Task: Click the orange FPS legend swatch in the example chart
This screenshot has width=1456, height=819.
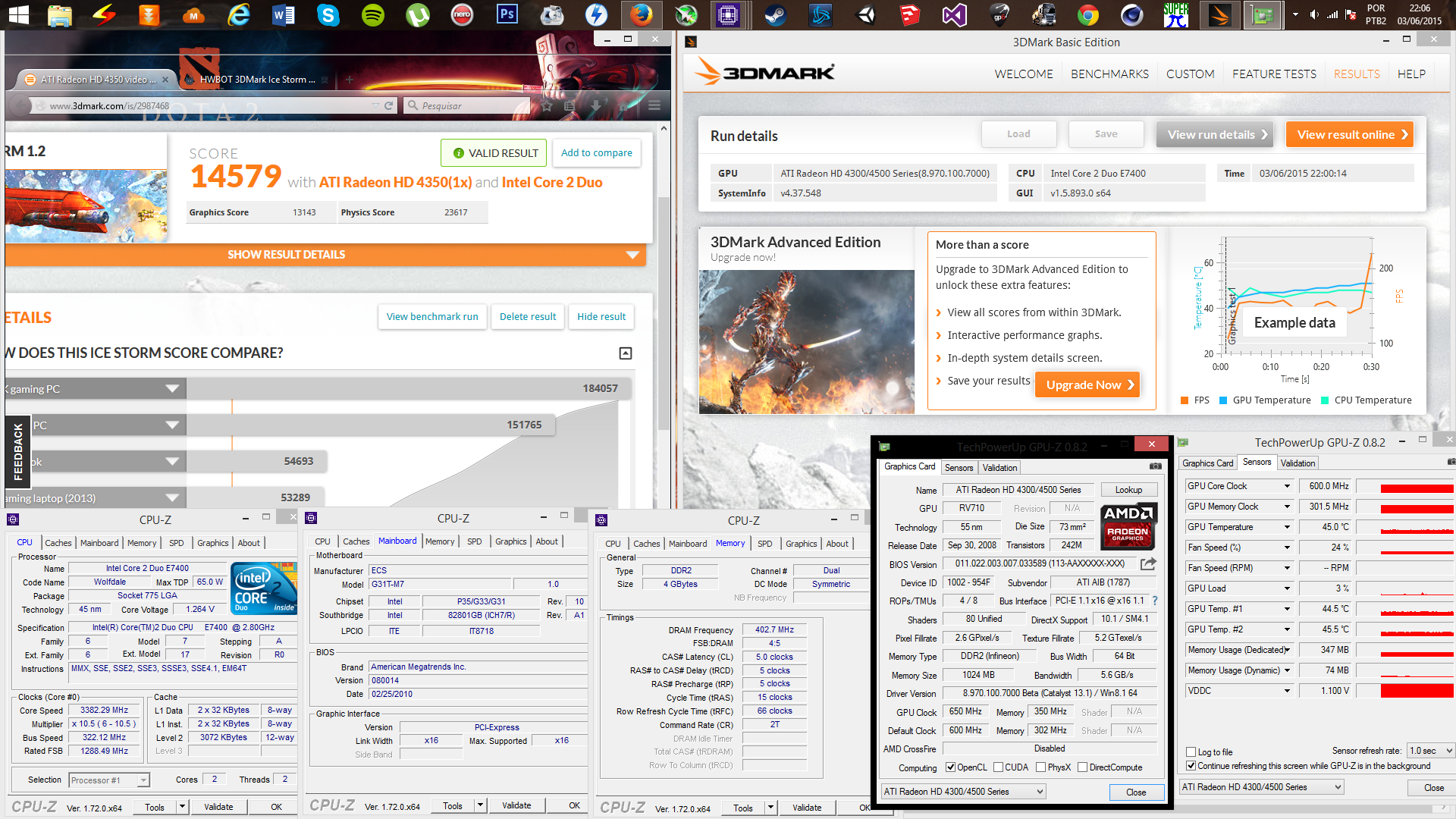Action: click(1185, 400)
